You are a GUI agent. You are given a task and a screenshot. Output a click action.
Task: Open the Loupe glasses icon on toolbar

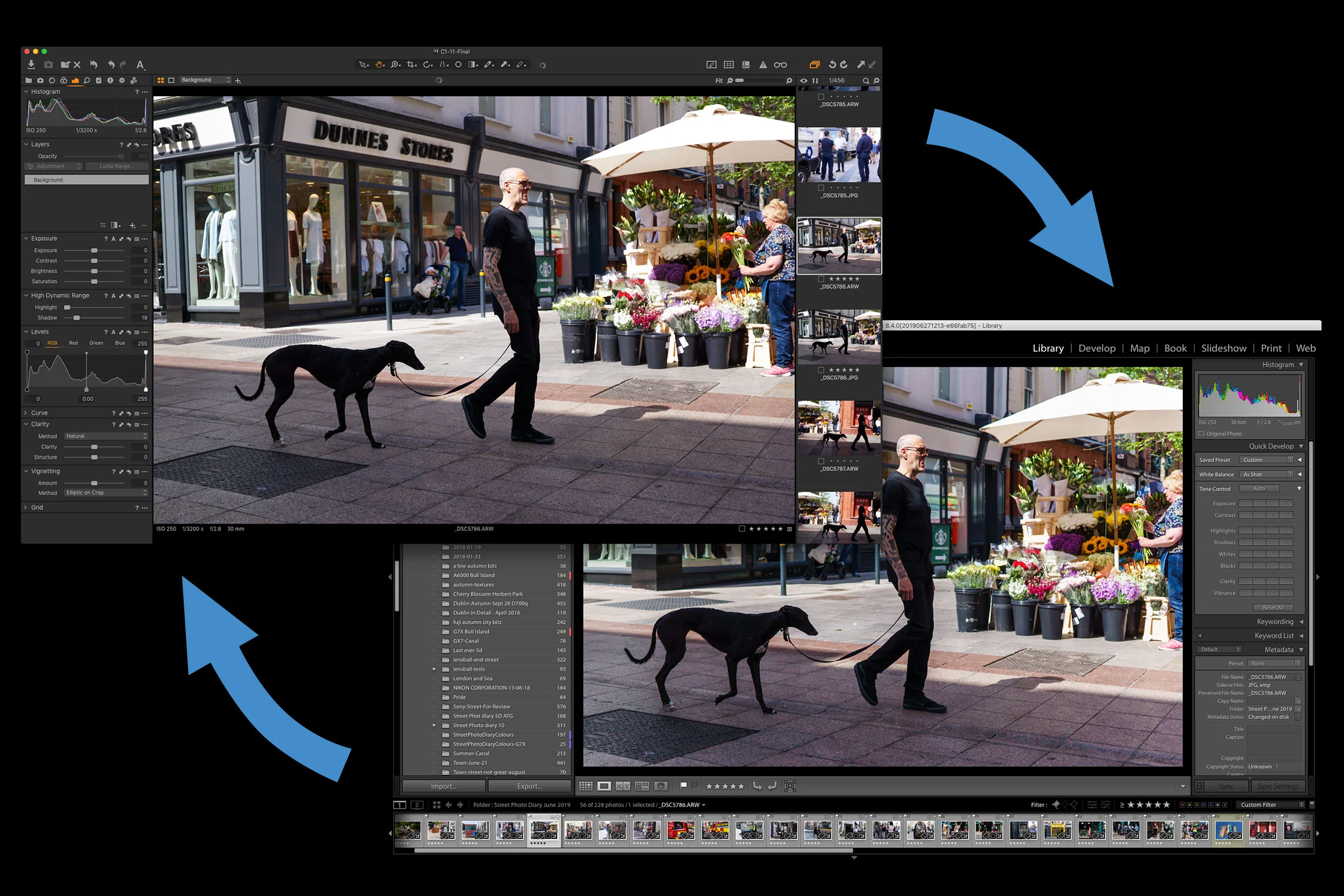coord(781,65)
